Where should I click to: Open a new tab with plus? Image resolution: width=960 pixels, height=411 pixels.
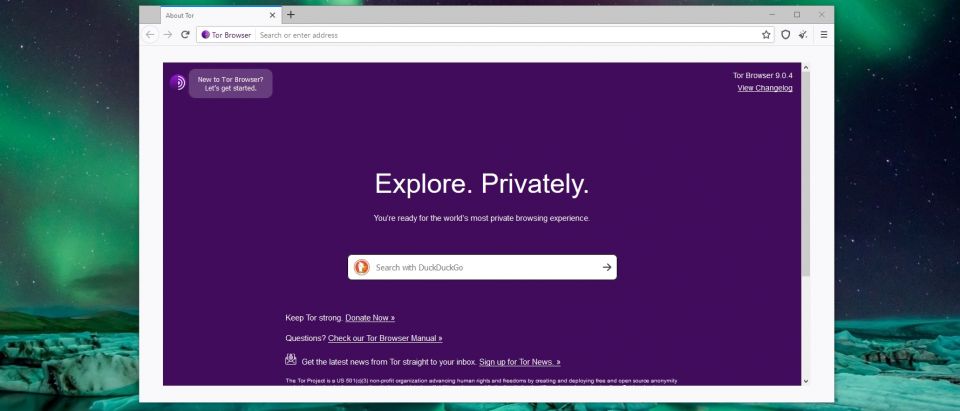pos(291,15)
